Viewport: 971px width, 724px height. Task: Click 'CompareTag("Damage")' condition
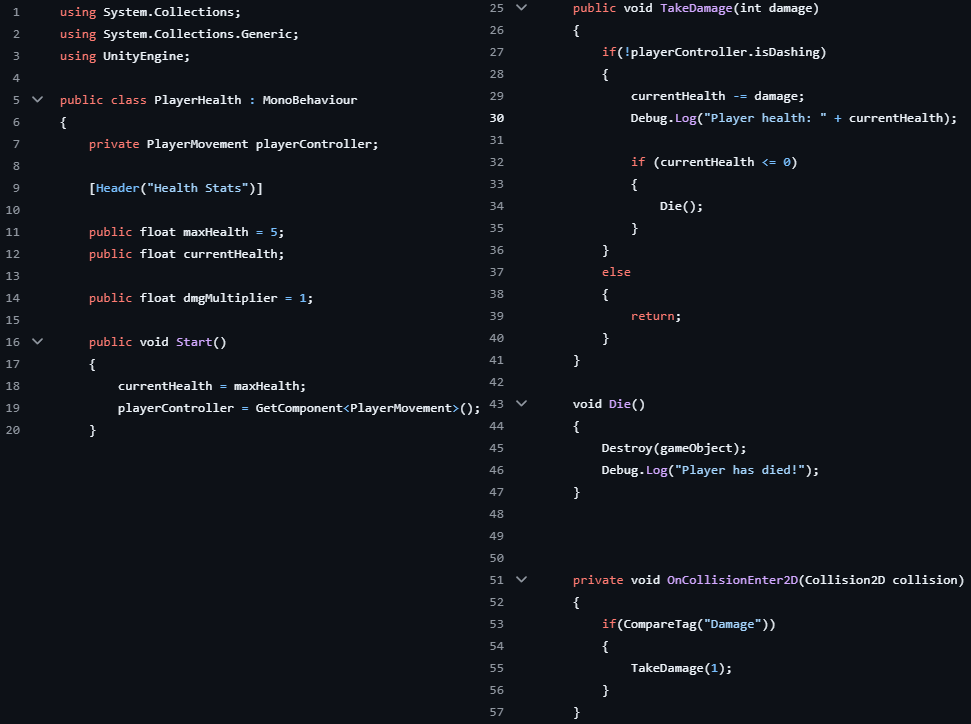click(695, 624)
